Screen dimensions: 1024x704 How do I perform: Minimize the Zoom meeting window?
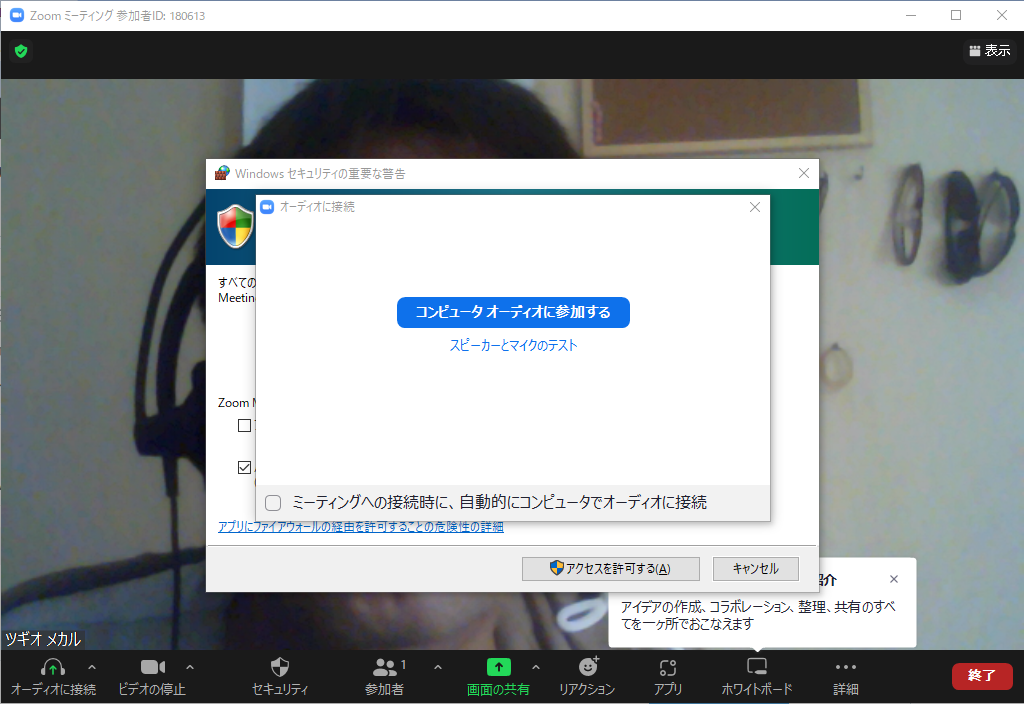click(911, 16)
